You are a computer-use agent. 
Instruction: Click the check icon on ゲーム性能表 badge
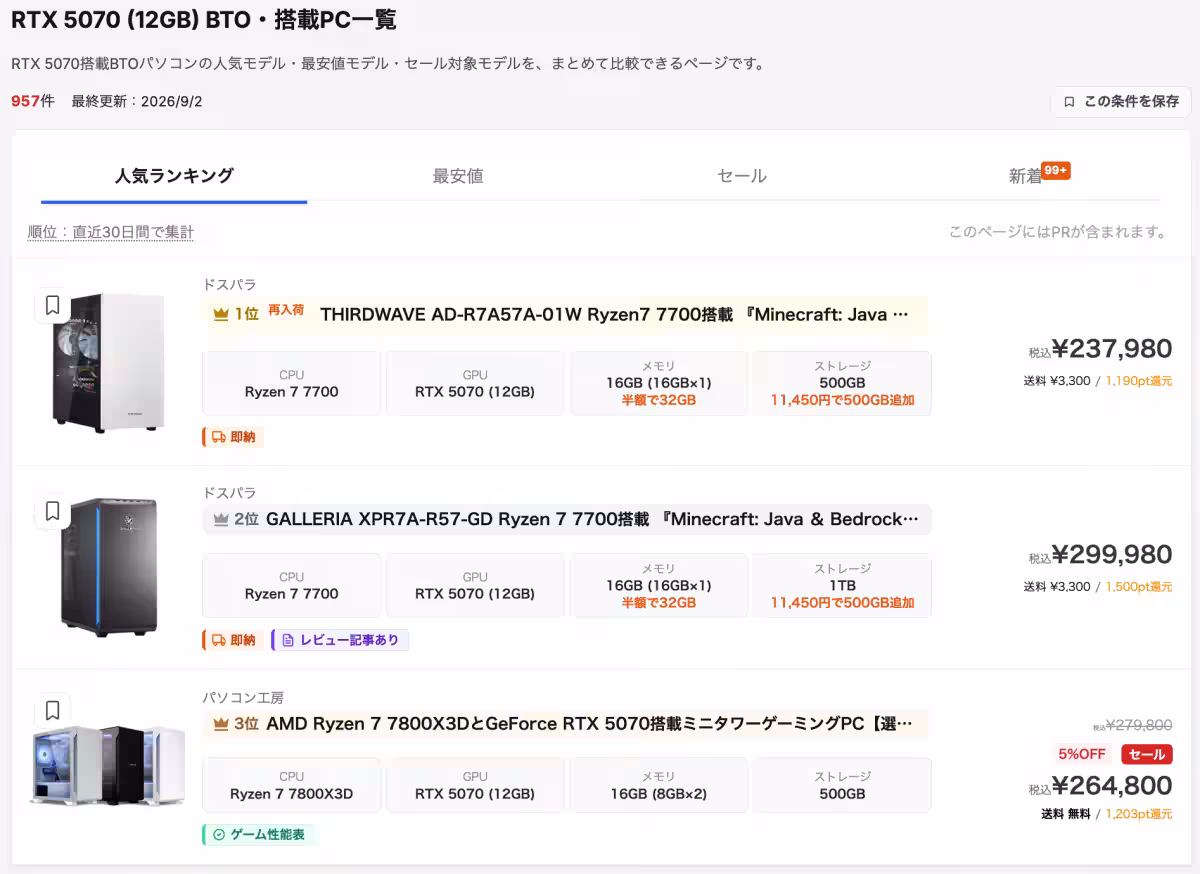tap(219, 834)
